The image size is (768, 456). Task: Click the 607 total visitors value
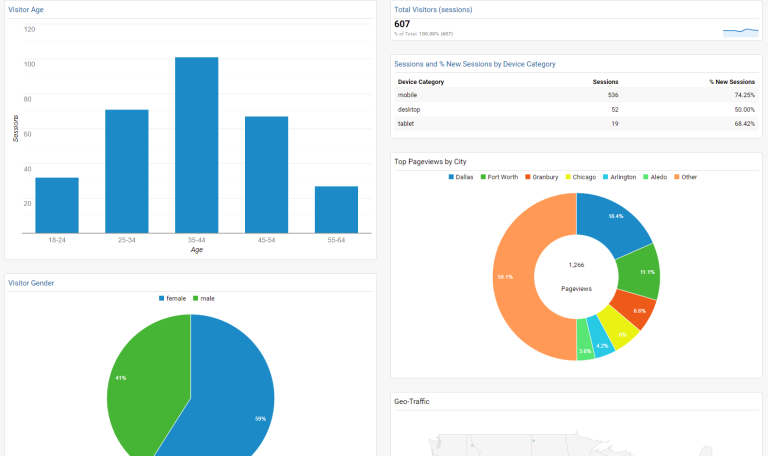[x=402, y=24]
